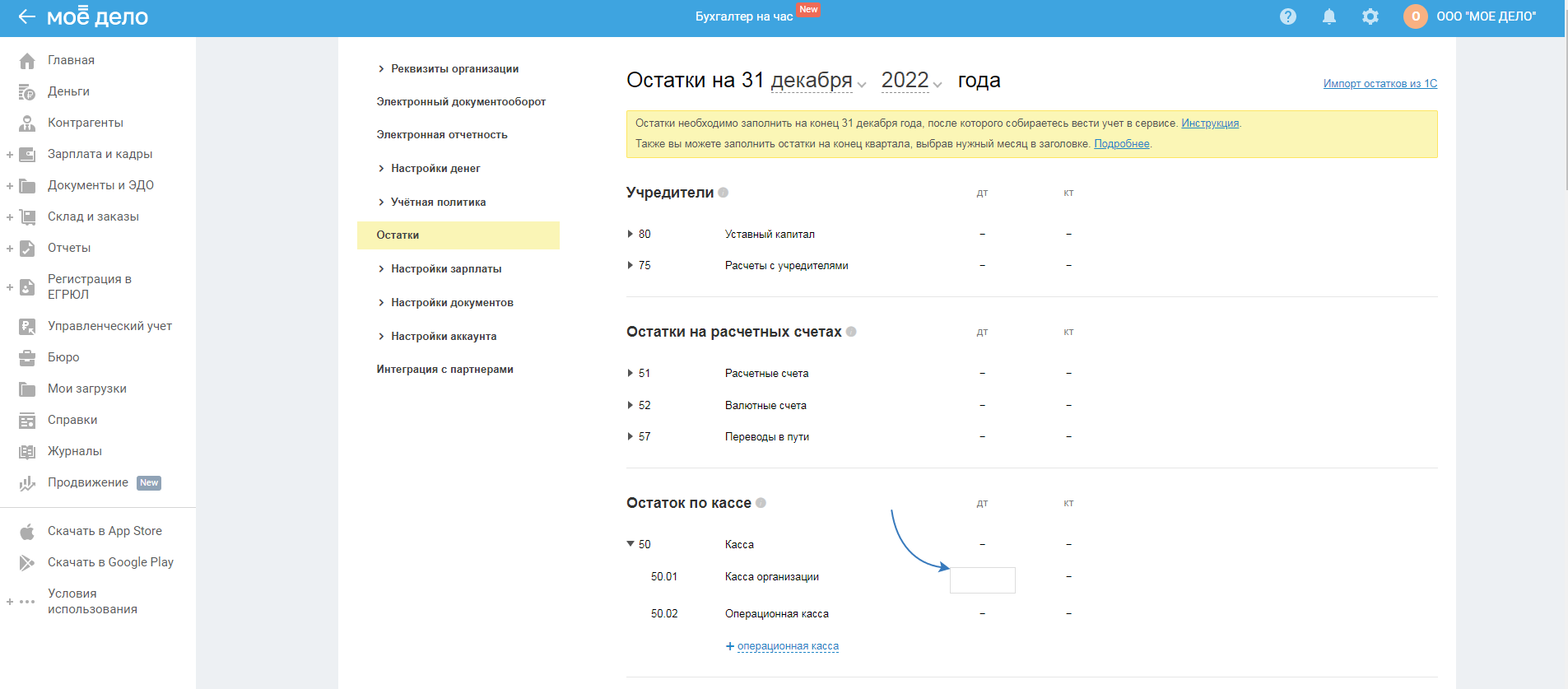Image resolution: width=1568 pixels, height=689 pixels.
Task: Click the Склад и заказы cart icon
Action: 27,217
